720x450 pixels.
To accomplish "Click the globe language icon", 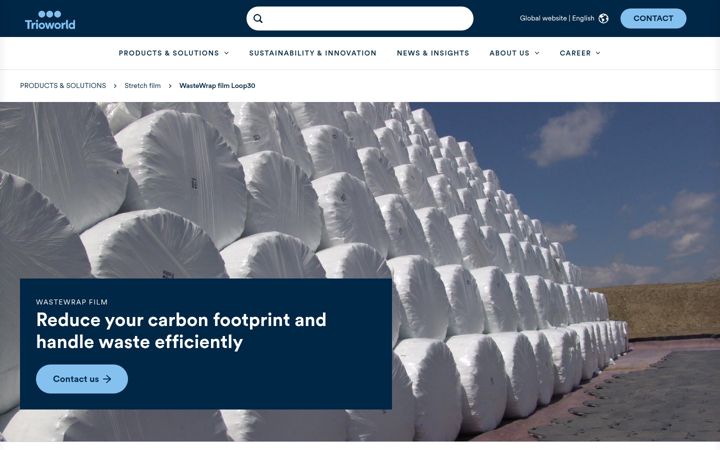I will (603, 18).
